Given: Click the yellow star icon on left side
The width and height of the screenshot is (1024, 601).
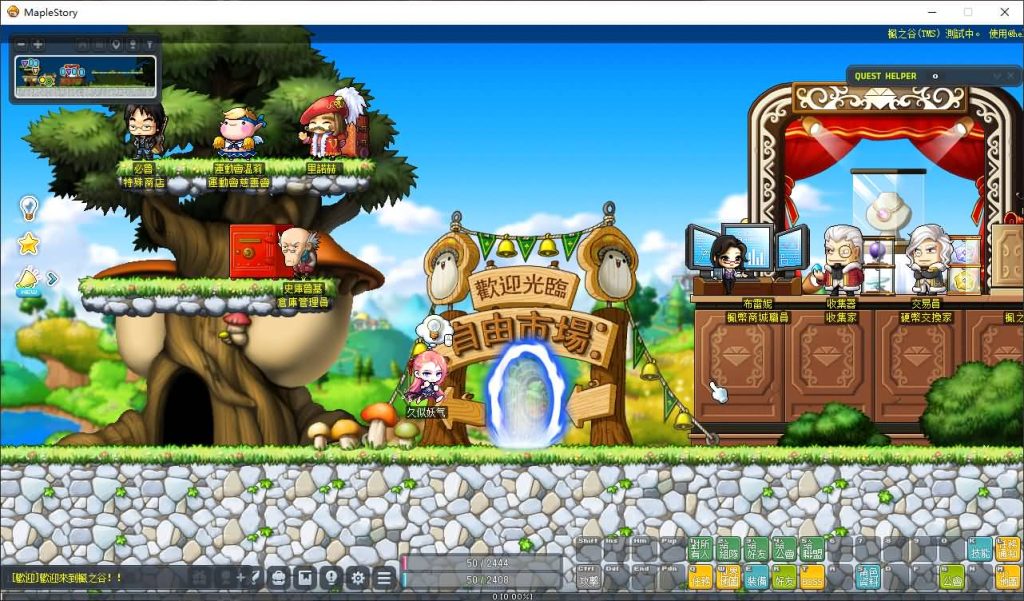Looking at the screenshot, I should click(x=28, y=244).
